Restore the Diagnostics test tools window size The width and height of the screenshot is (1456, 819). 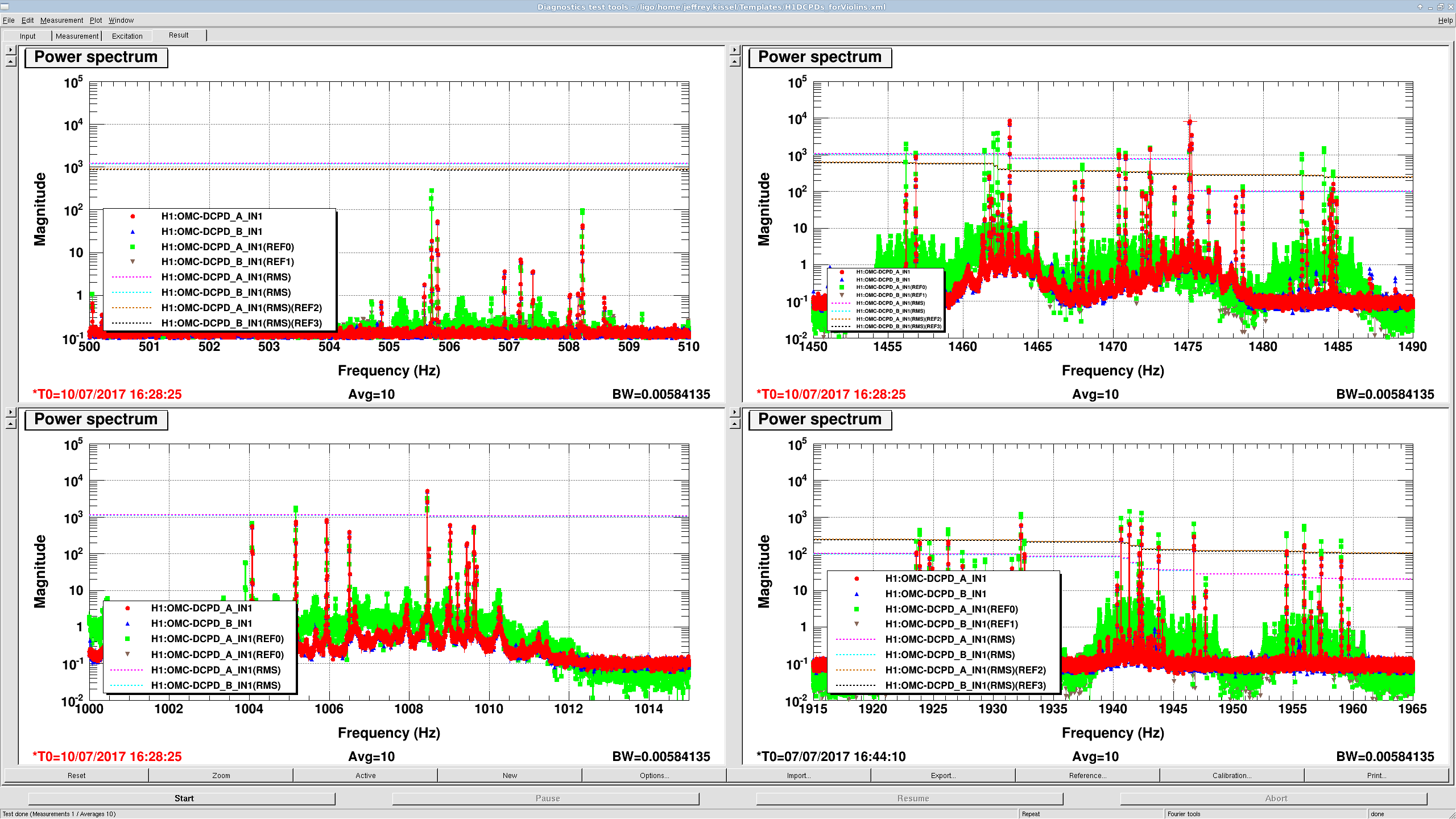pos(1440,7)
